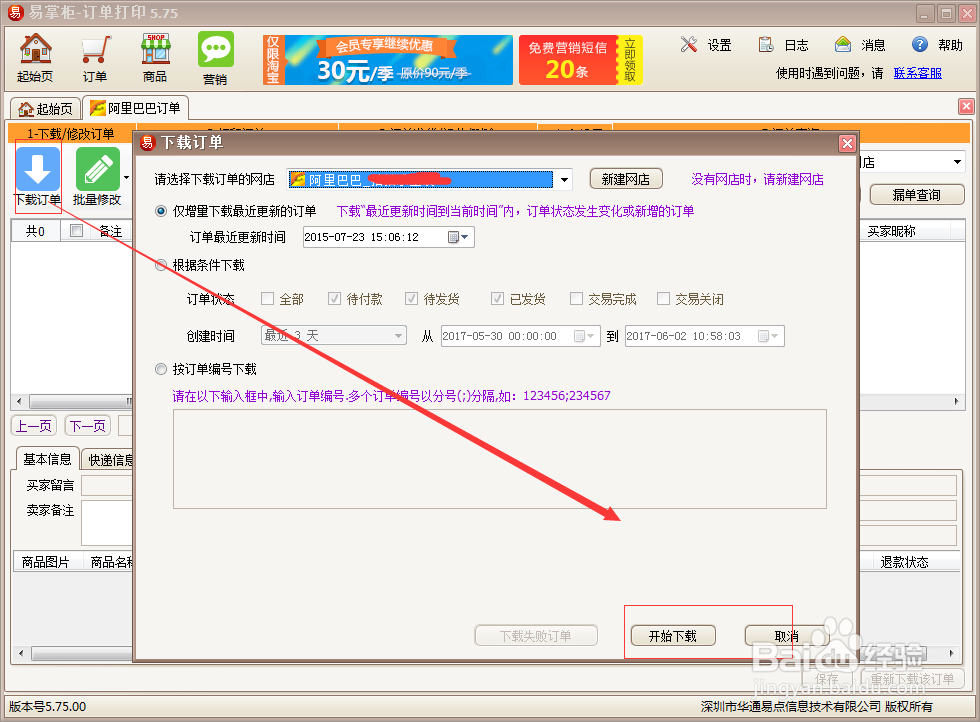Close the 下载订单 dialog
Screen dimensions: 980x722
847,144
